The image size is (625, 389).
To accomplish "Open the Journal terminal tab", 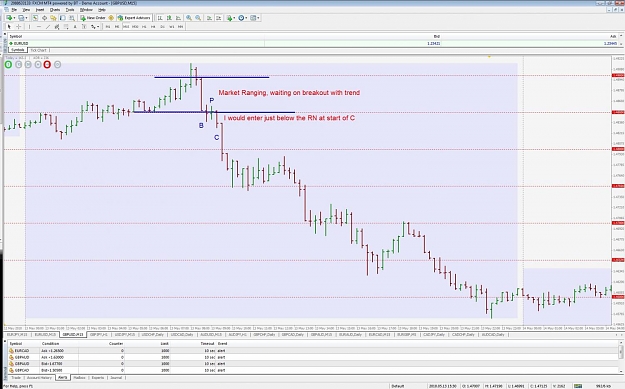I will point(116,377).
